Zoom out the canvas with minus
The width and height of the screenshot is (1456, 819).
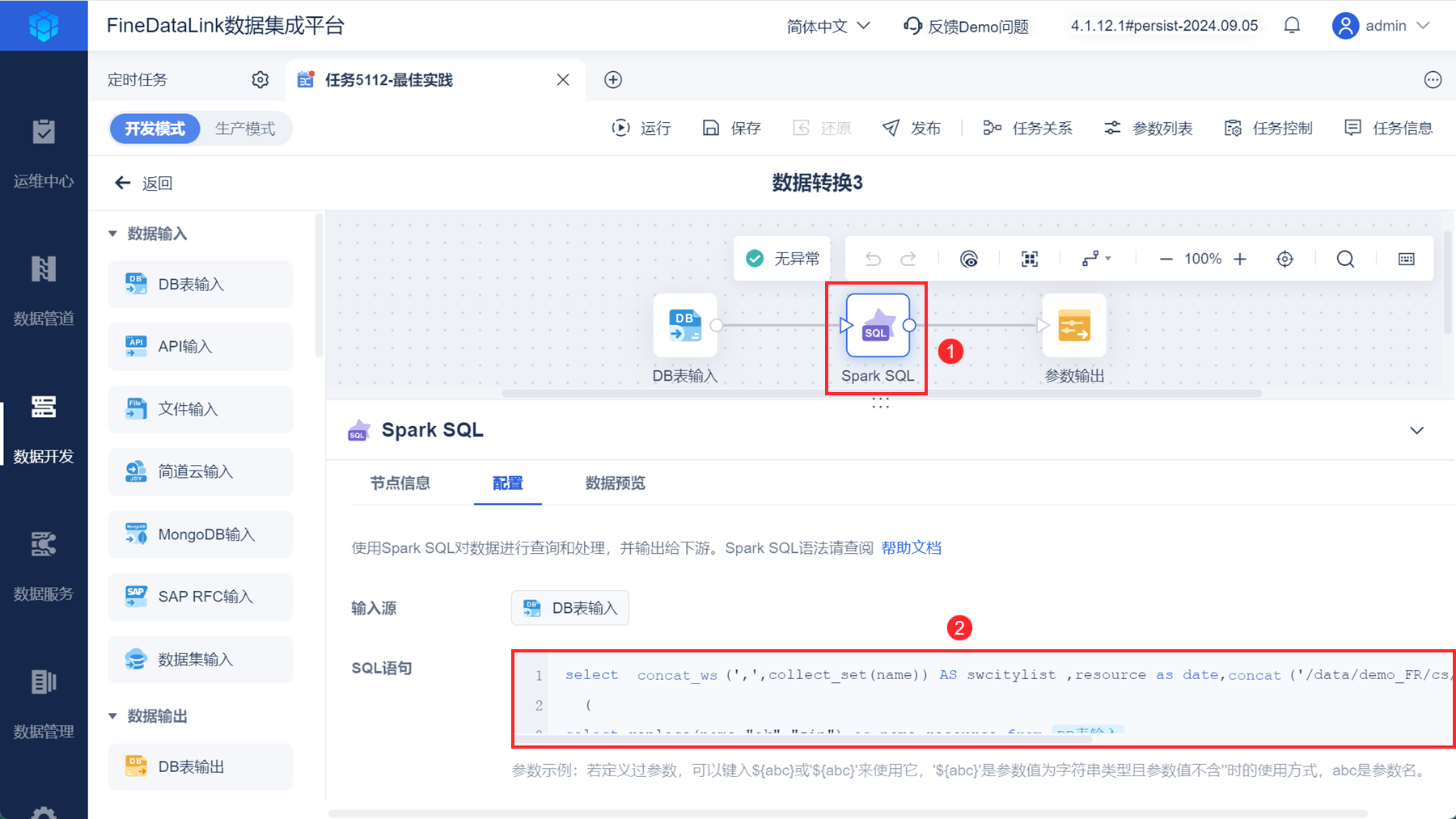[x=1166, y=259]
